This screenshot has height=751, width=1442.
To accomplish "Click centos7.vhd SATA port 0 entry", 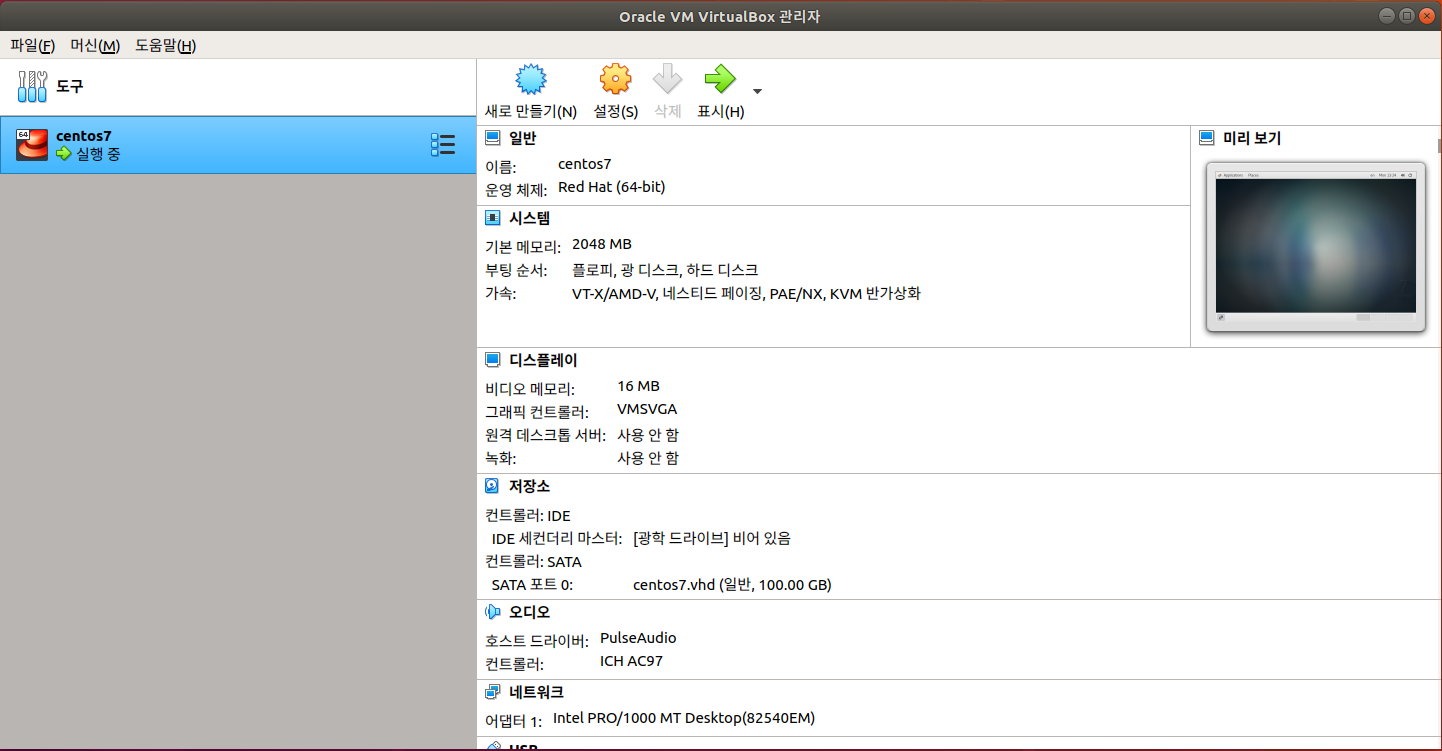I will click(732, 585).
